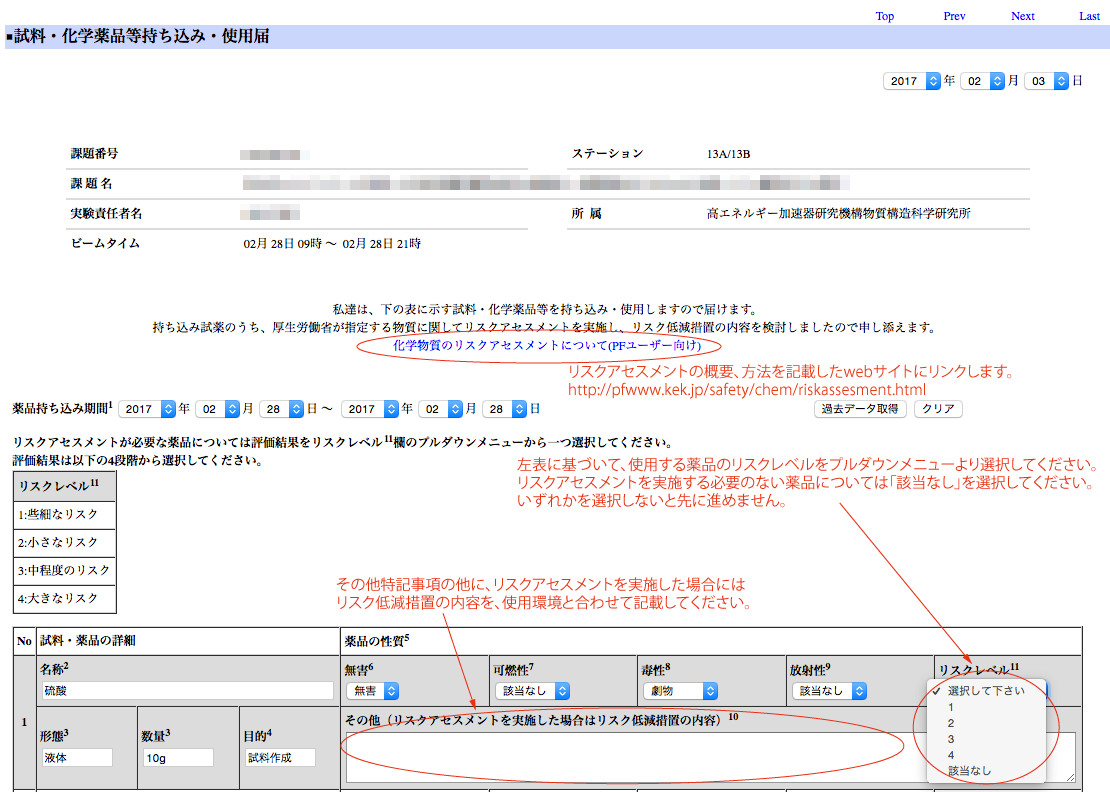This screenshot has width=1110, height=792.
Task: Open the 毒性 dropdown showing 劇物
Action: coord(680,691)
